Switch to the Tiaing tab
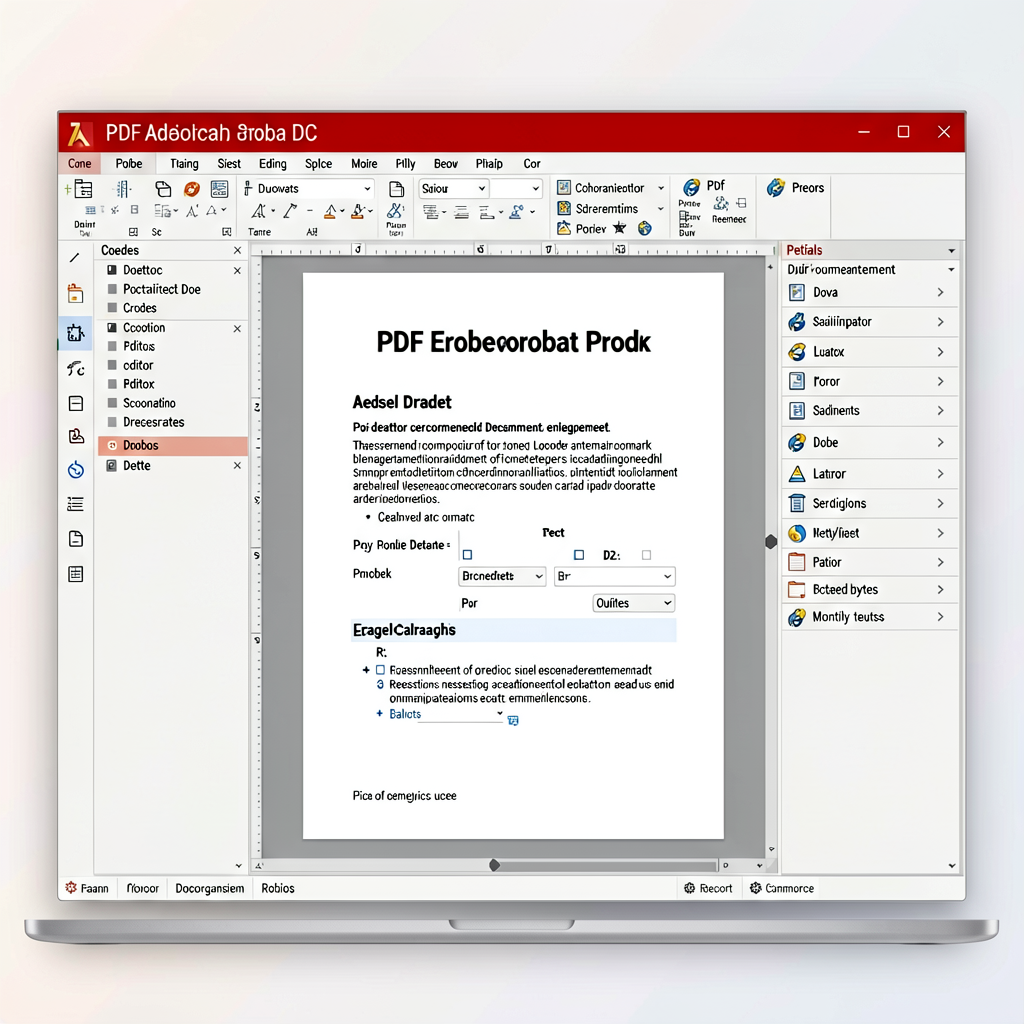1024x1024 pixels. tap(184, 164)
